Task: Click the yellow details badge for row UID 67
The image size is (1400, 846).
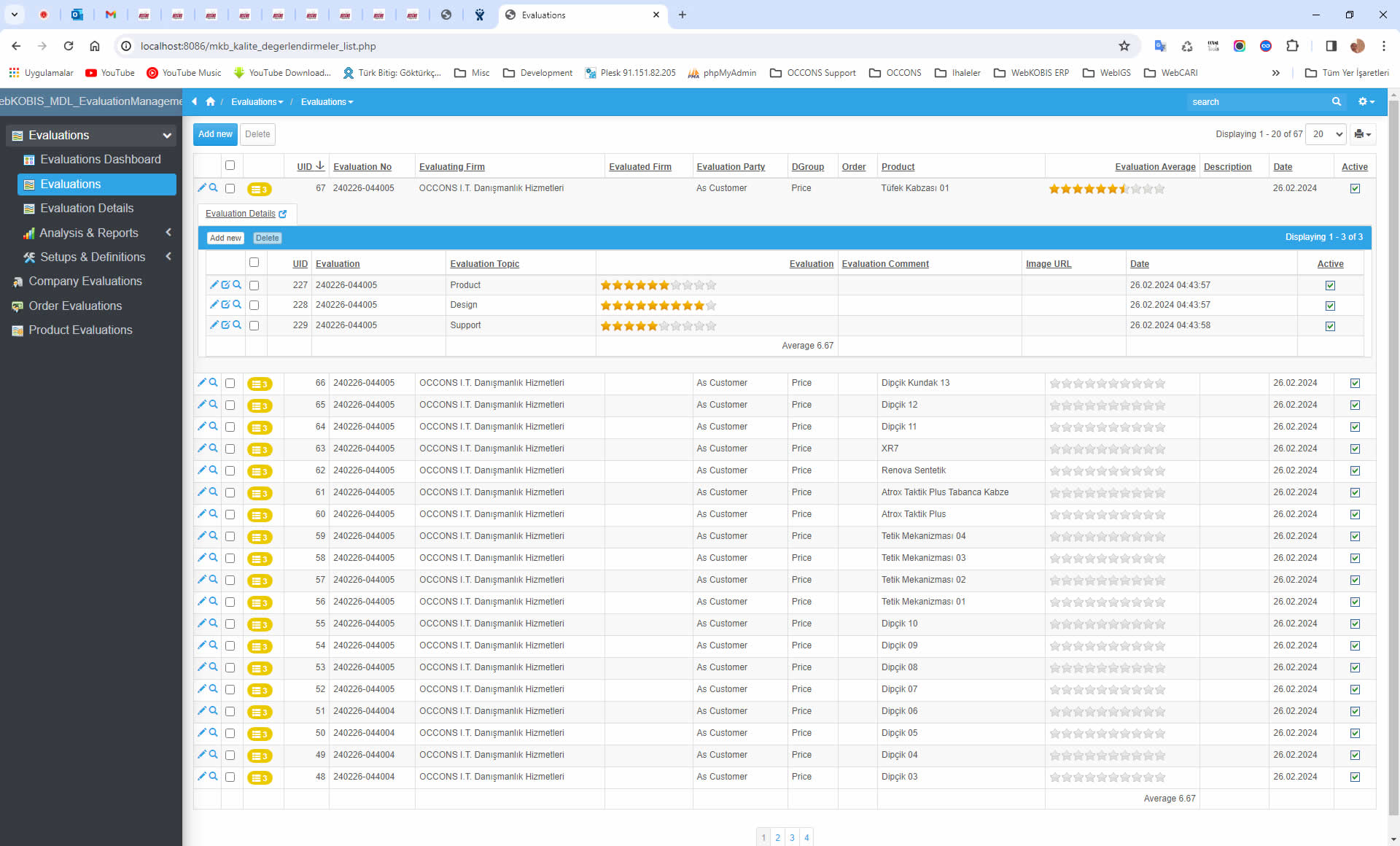Action: [x=260, y=189]
